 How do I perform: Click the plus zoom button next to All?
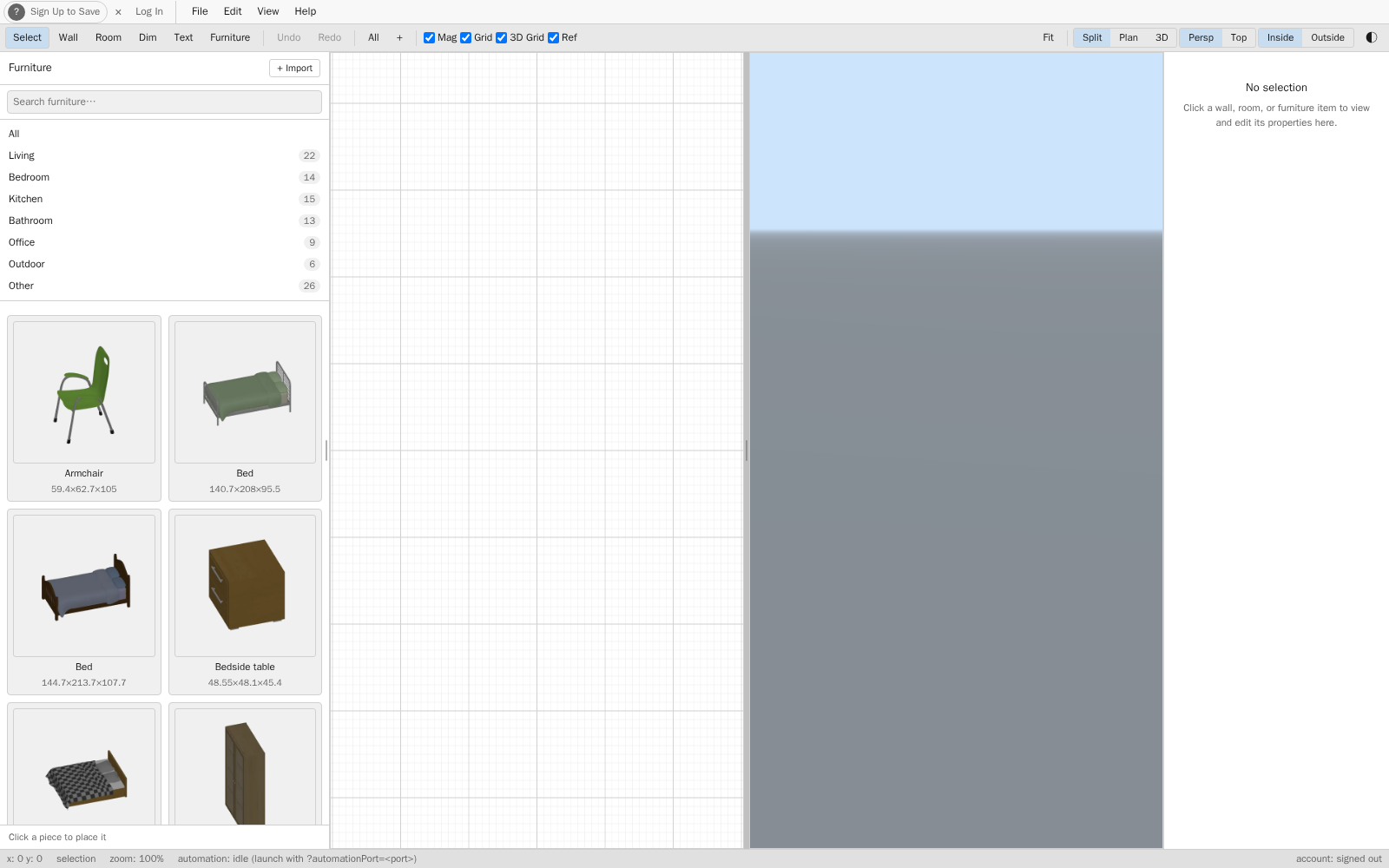(x=399, y=37)
